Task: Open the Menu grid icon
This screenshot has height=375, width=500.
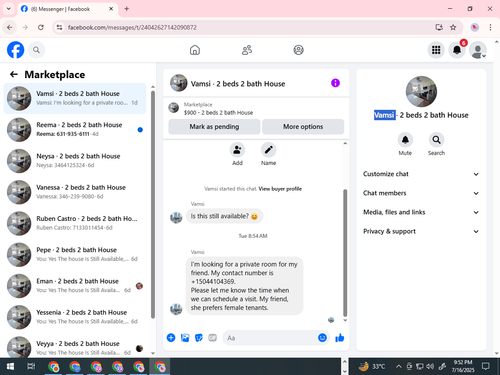Action: pos(436,50)
